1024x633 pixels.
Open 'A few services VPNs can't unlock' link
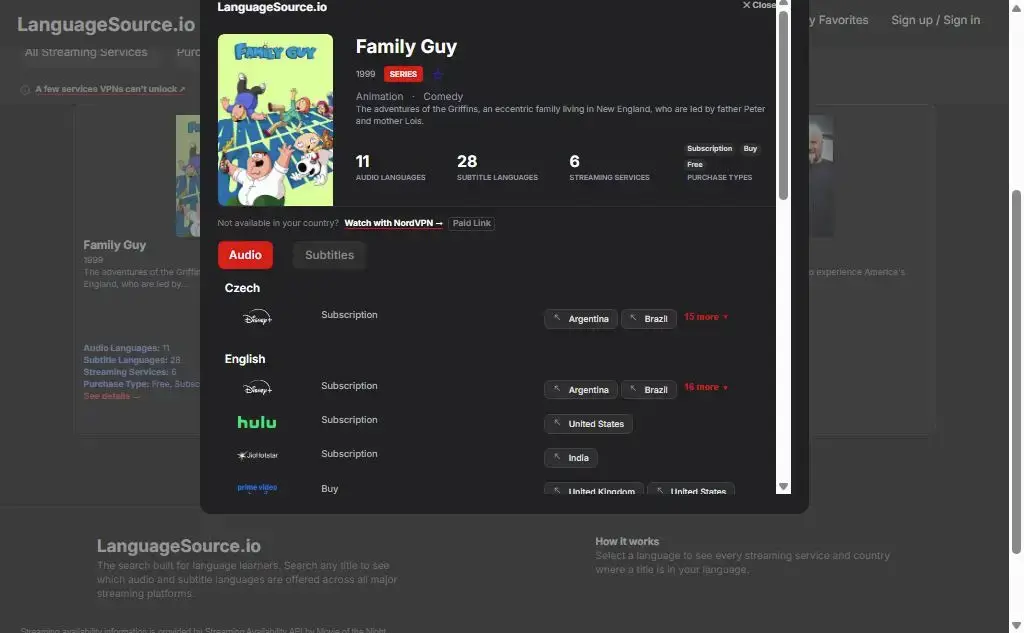(x=110, y=89)
